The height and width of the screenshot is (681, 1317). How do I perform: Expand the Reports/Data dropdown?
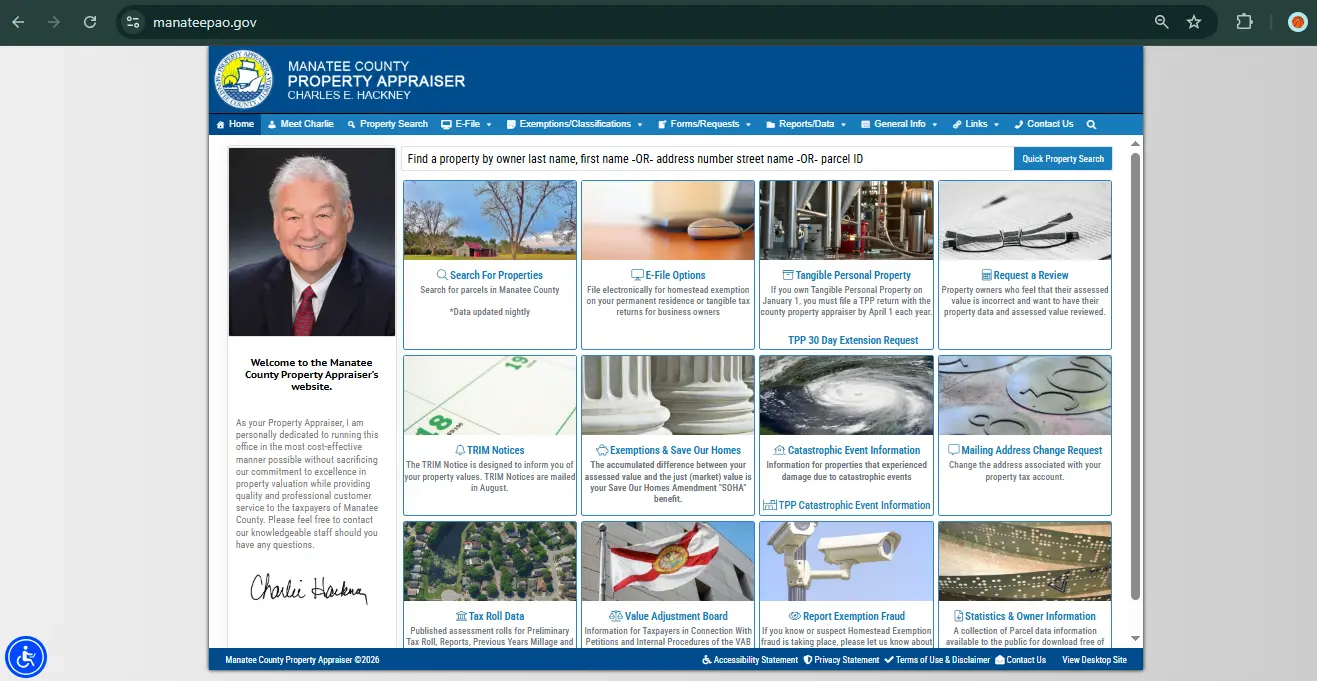click(x=804, y=124)
